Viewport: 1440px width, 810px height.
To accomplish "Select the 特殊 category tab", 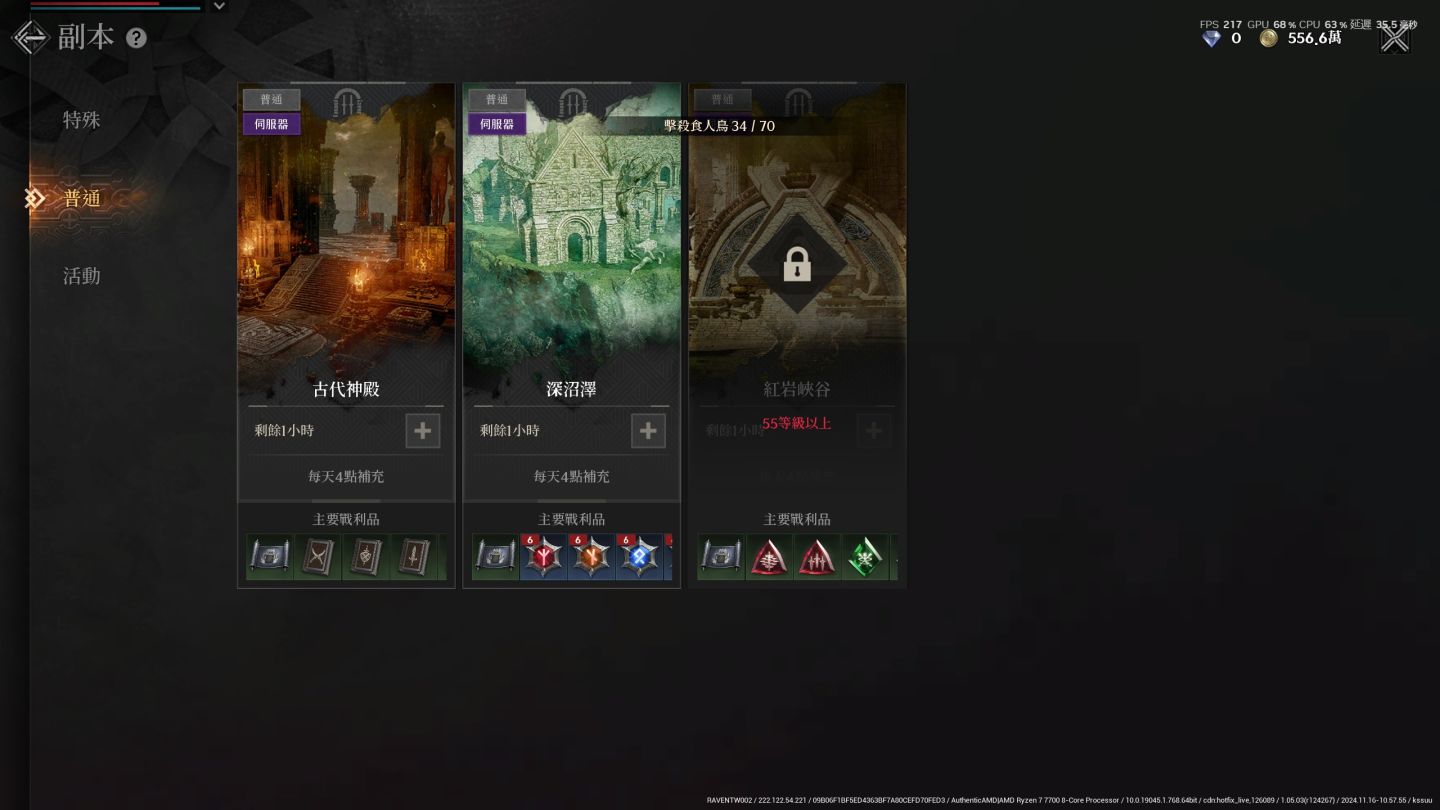I will pos(82,120).
